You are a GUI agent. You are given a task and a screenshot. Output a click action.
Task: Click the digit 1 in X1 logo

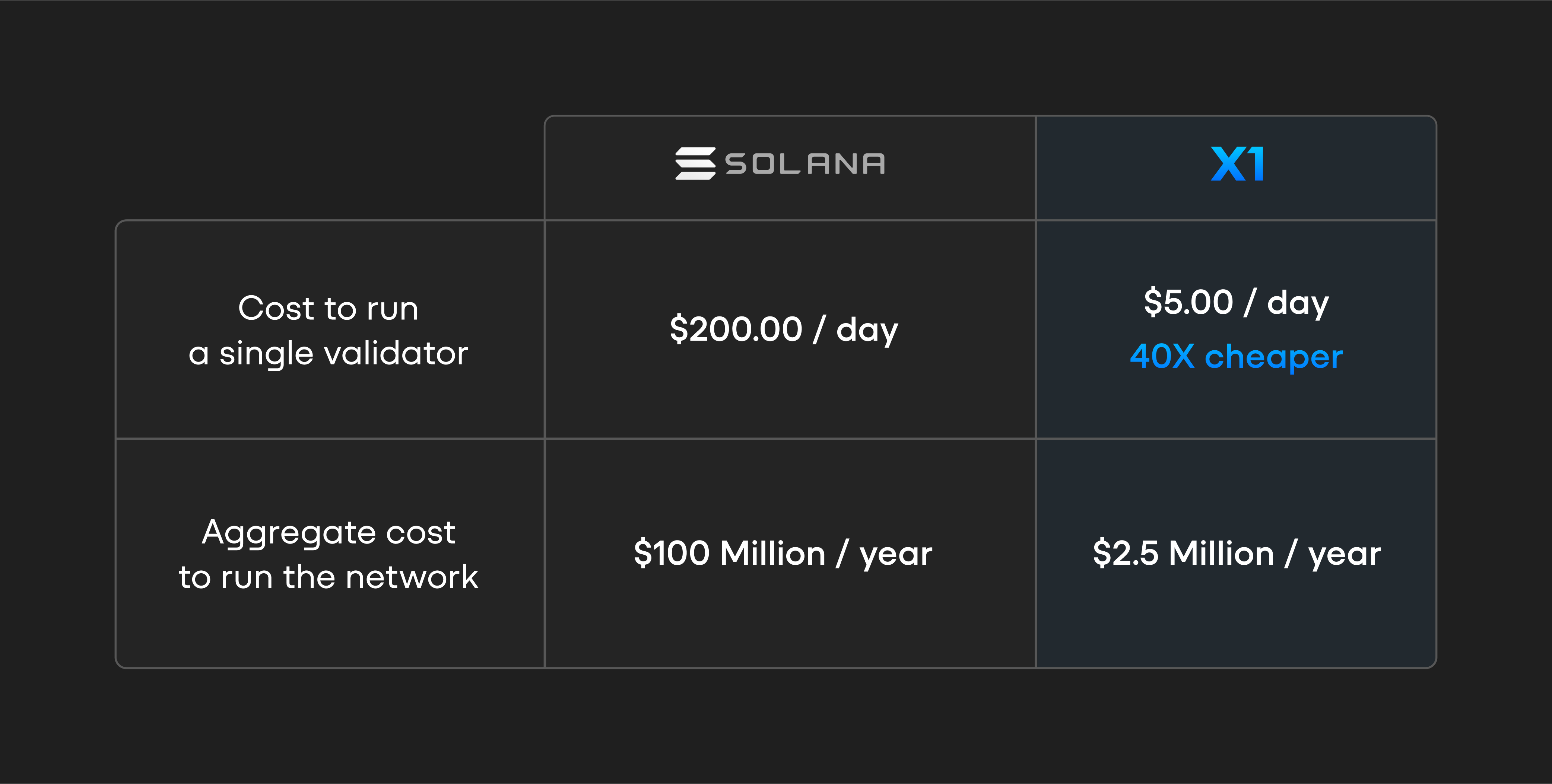(x=1256, y=163)
